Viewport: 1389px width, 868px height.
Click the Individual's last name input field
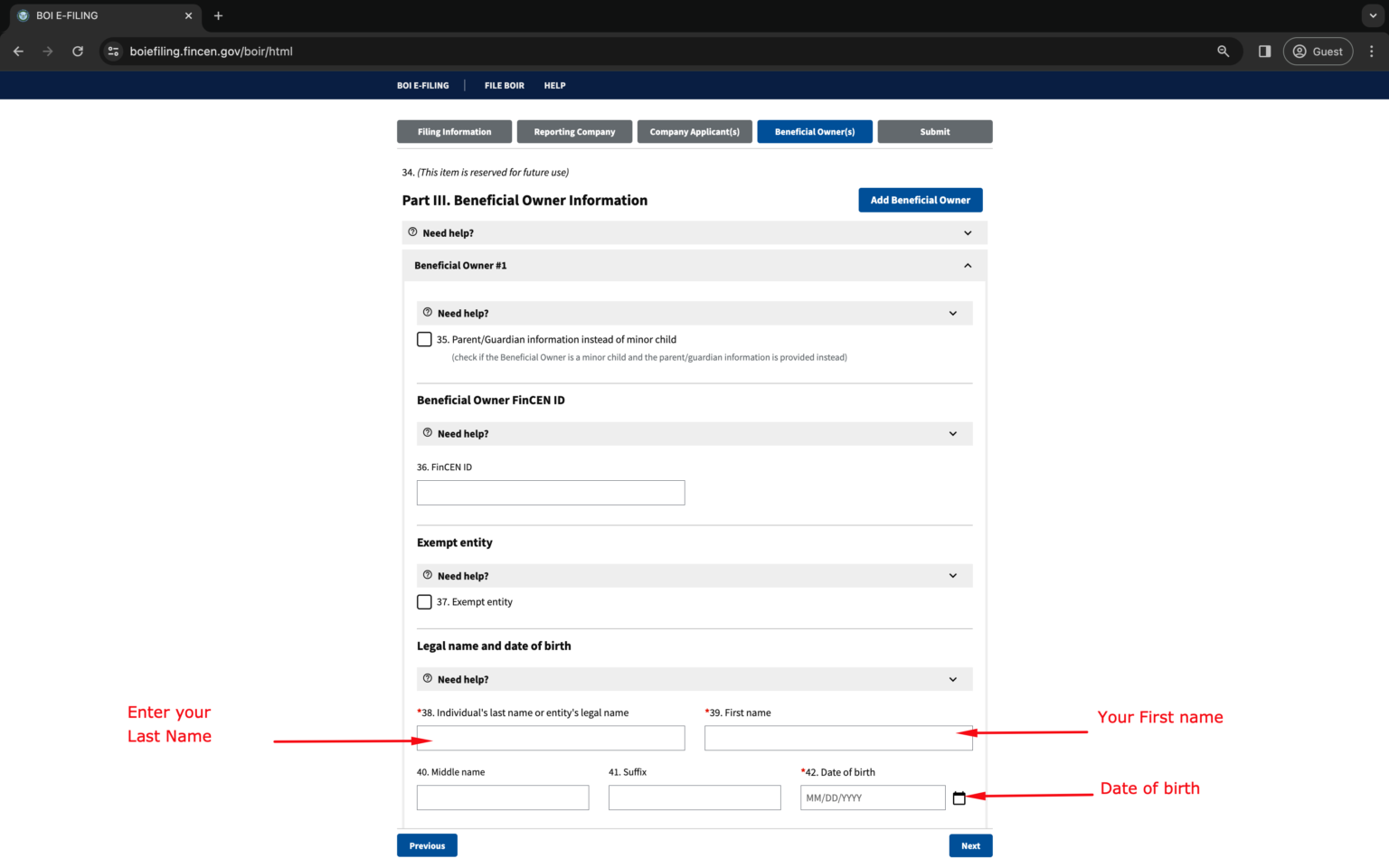click(550, 738)
